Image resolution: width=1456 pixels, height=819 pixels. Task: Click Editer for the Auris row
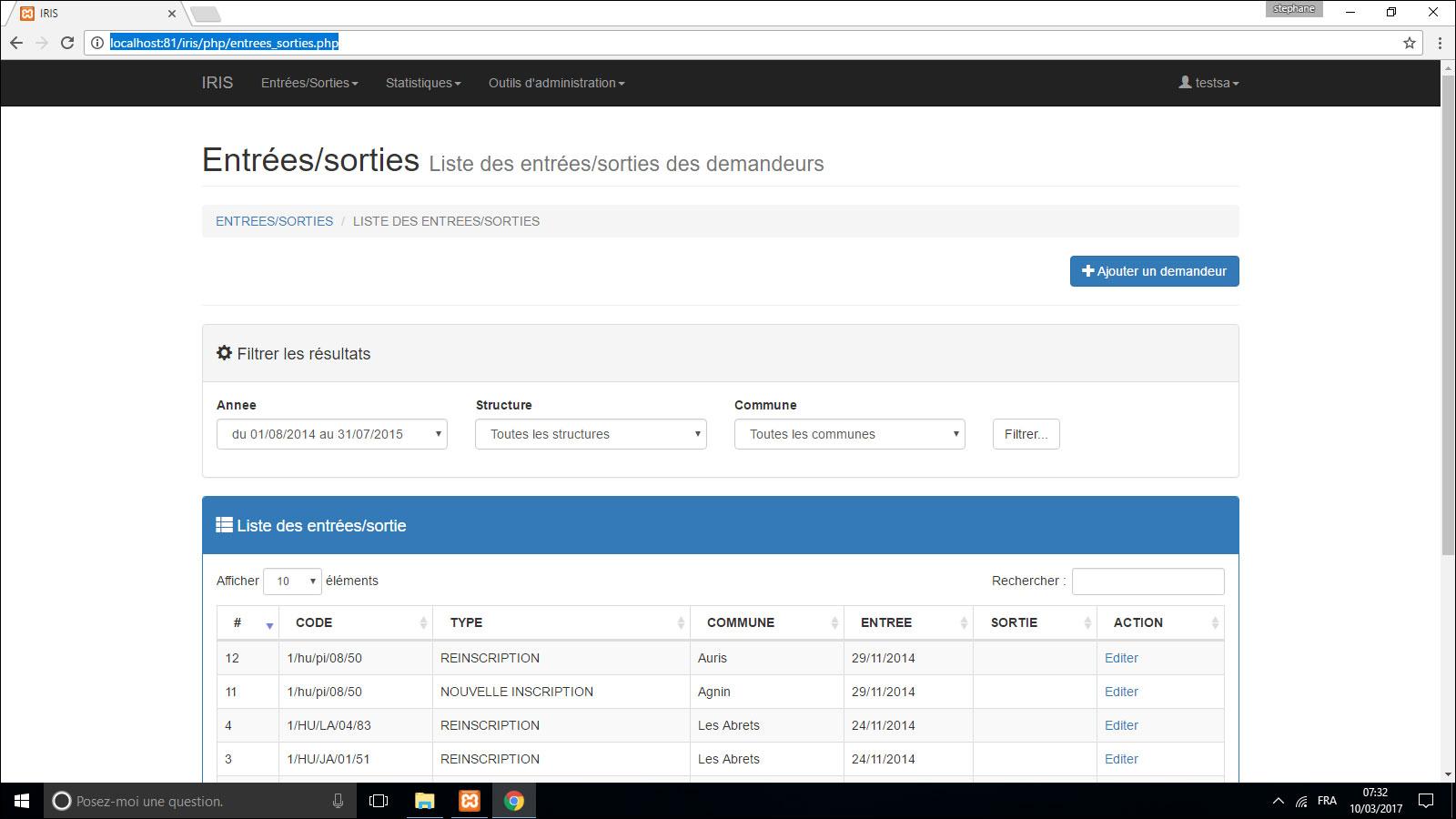click(1121, 658)
